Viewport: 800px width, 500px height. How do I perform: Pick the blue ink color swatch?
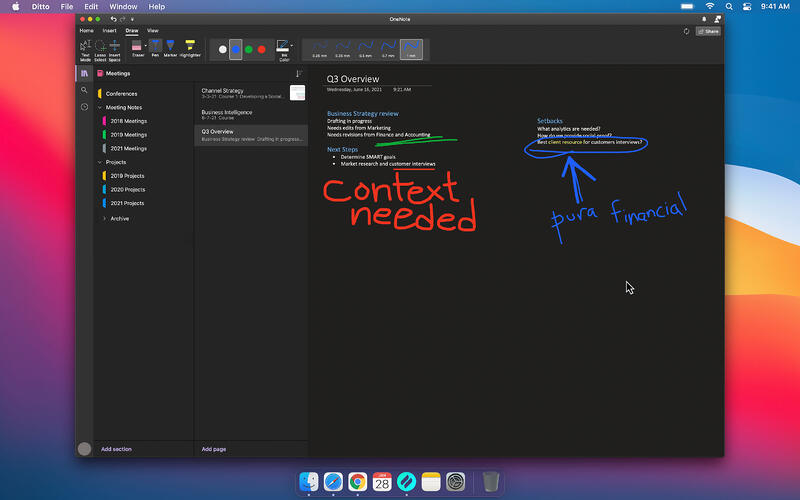tap(235, 49)
